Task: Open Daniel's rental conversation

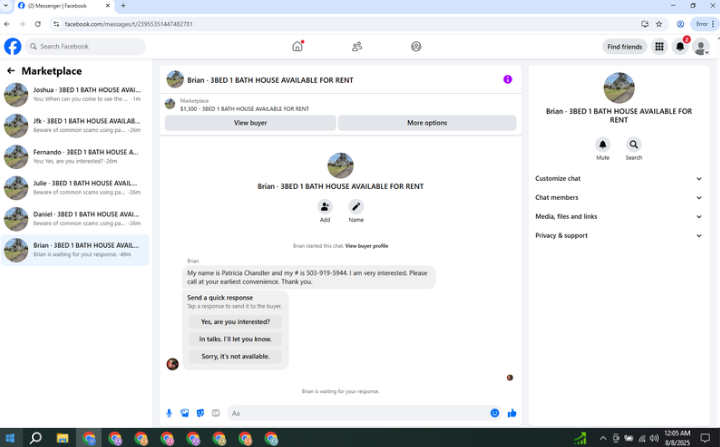Action: [75, 219]
